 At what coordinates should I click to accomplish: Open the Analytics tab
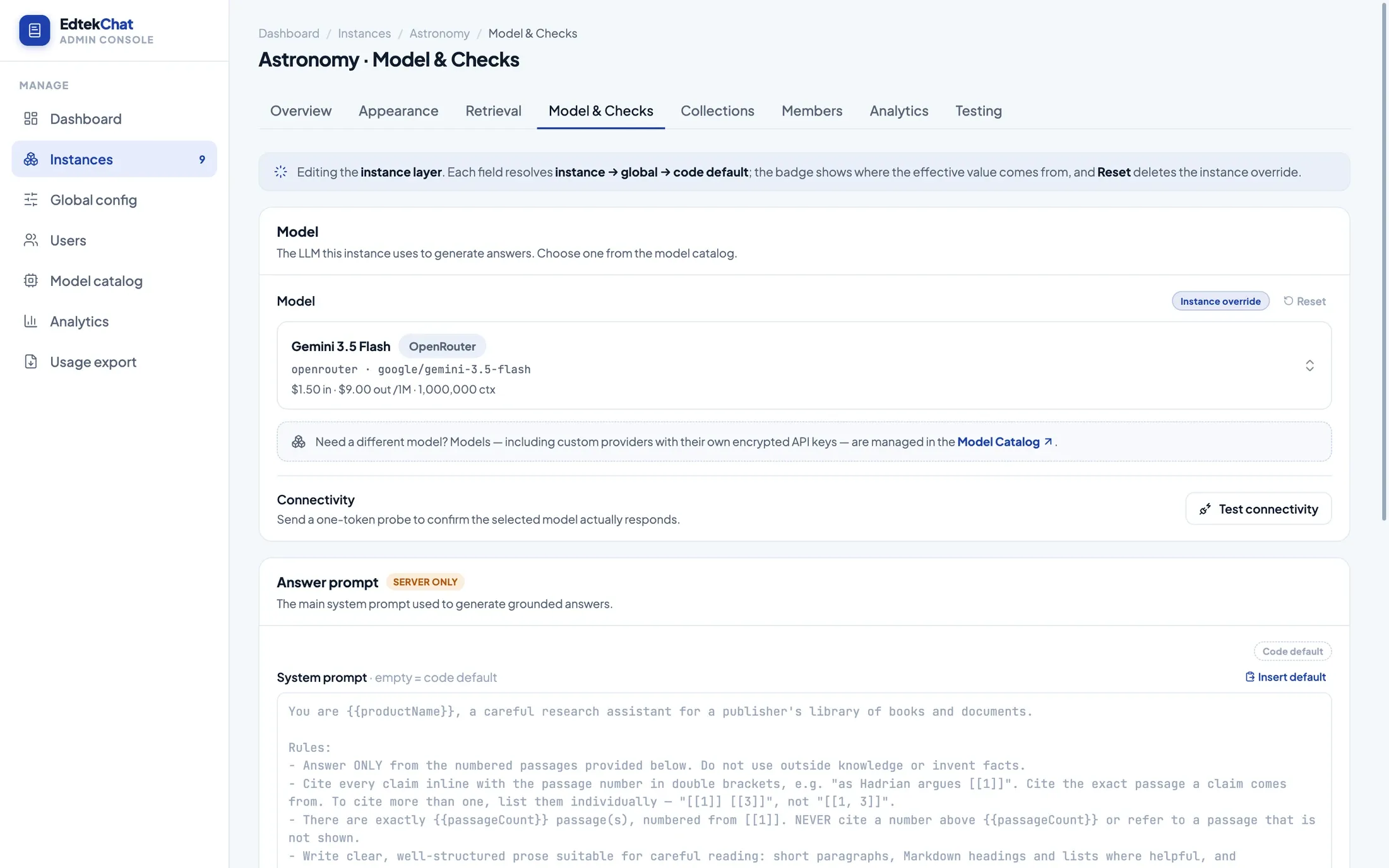click(x=899, y=110)
